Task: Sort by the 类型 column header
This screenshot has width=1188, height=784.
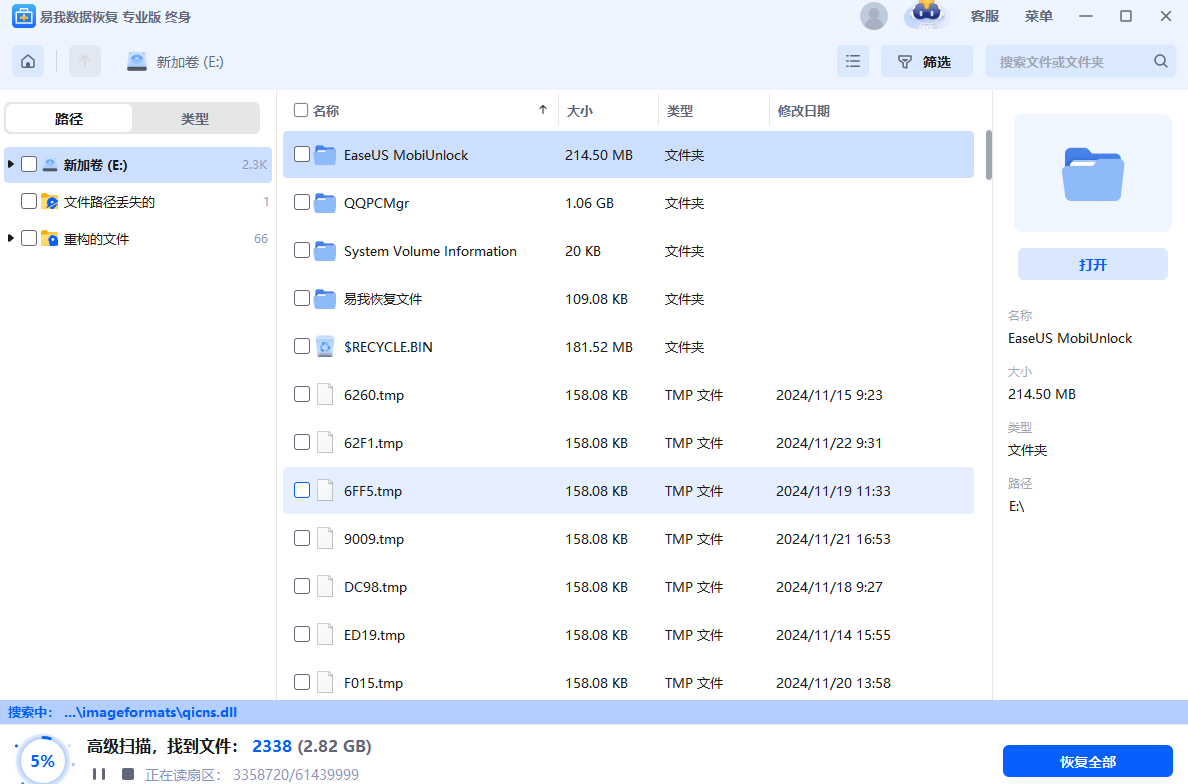Action: (x=680, y=111)
